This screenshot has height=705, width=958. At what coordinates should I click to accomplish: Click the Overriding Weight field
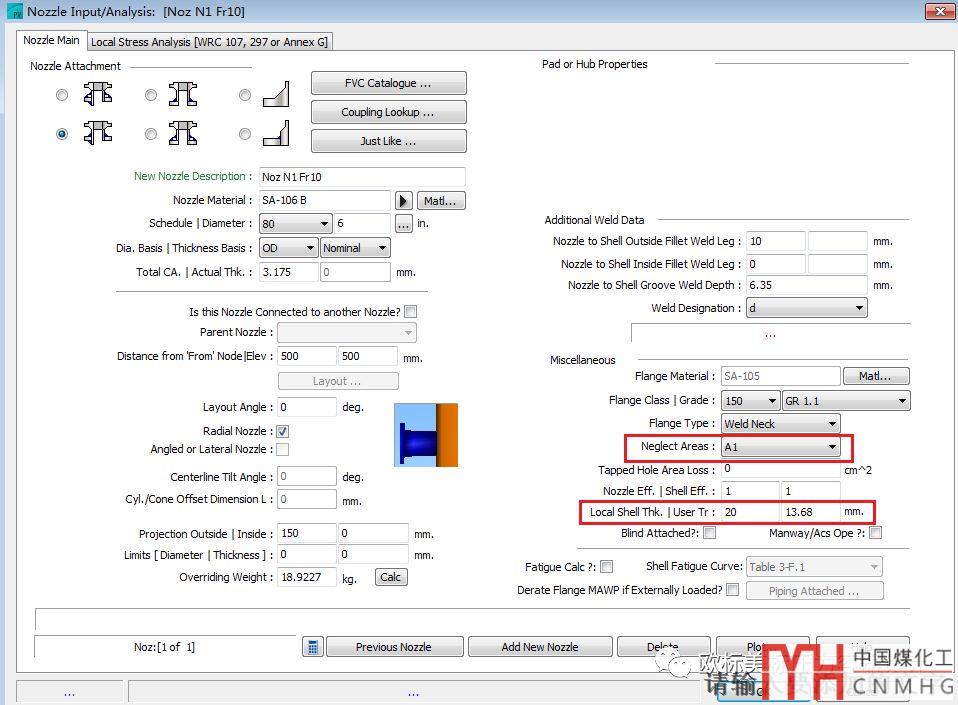307,577
